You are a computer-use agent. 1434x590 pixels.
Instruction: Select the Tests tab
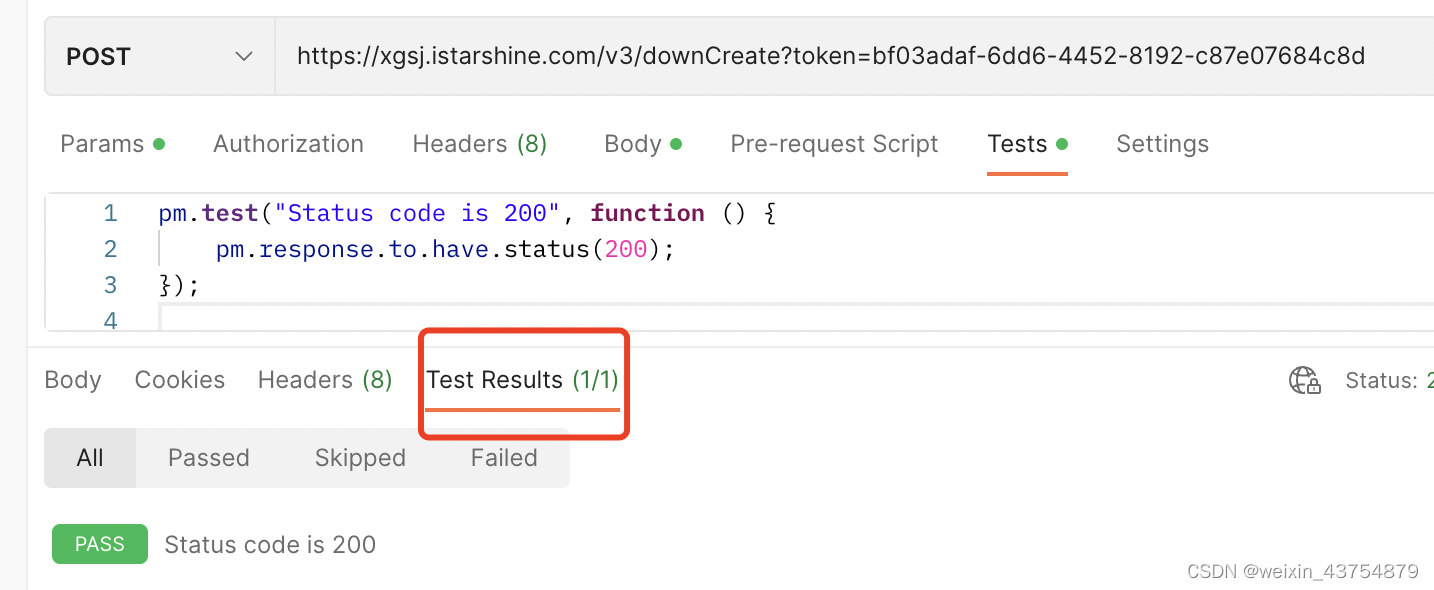(1017, 144)
